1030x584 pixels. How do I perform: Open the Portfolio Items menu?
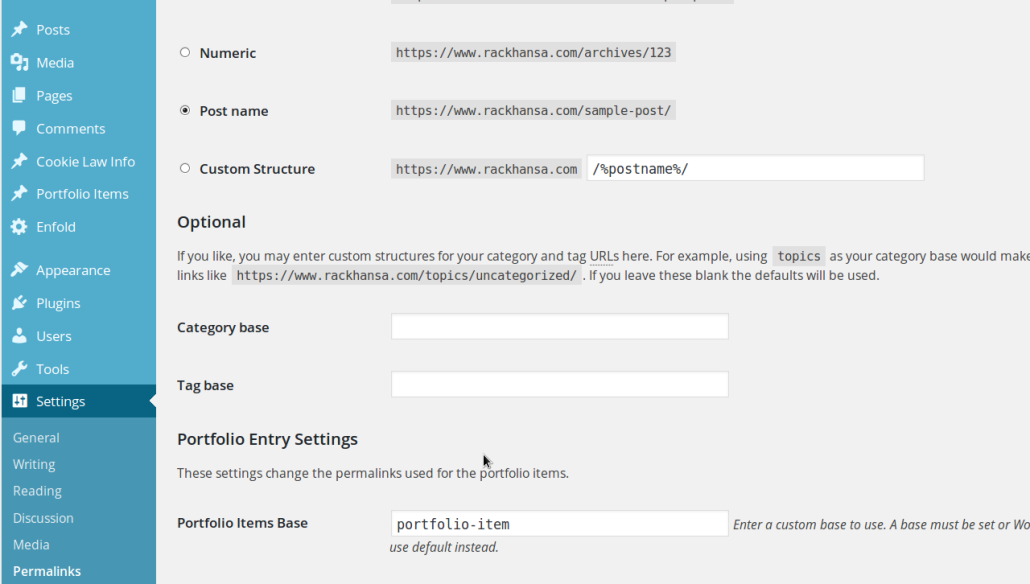pyautogui.click(x=82, y=194)
